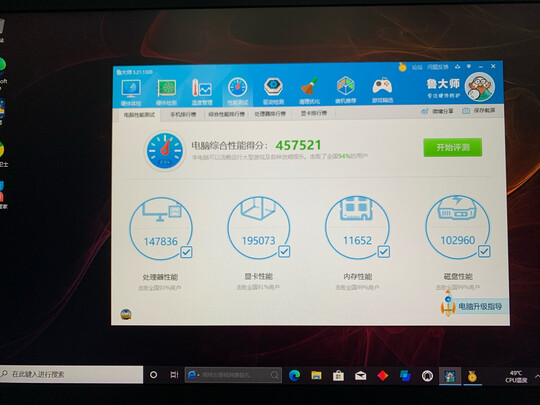Image resolution: width=540 pixels, height=405 pixels.
Task: Select the 性能测试 performance test module
Action: pos(238,92)
